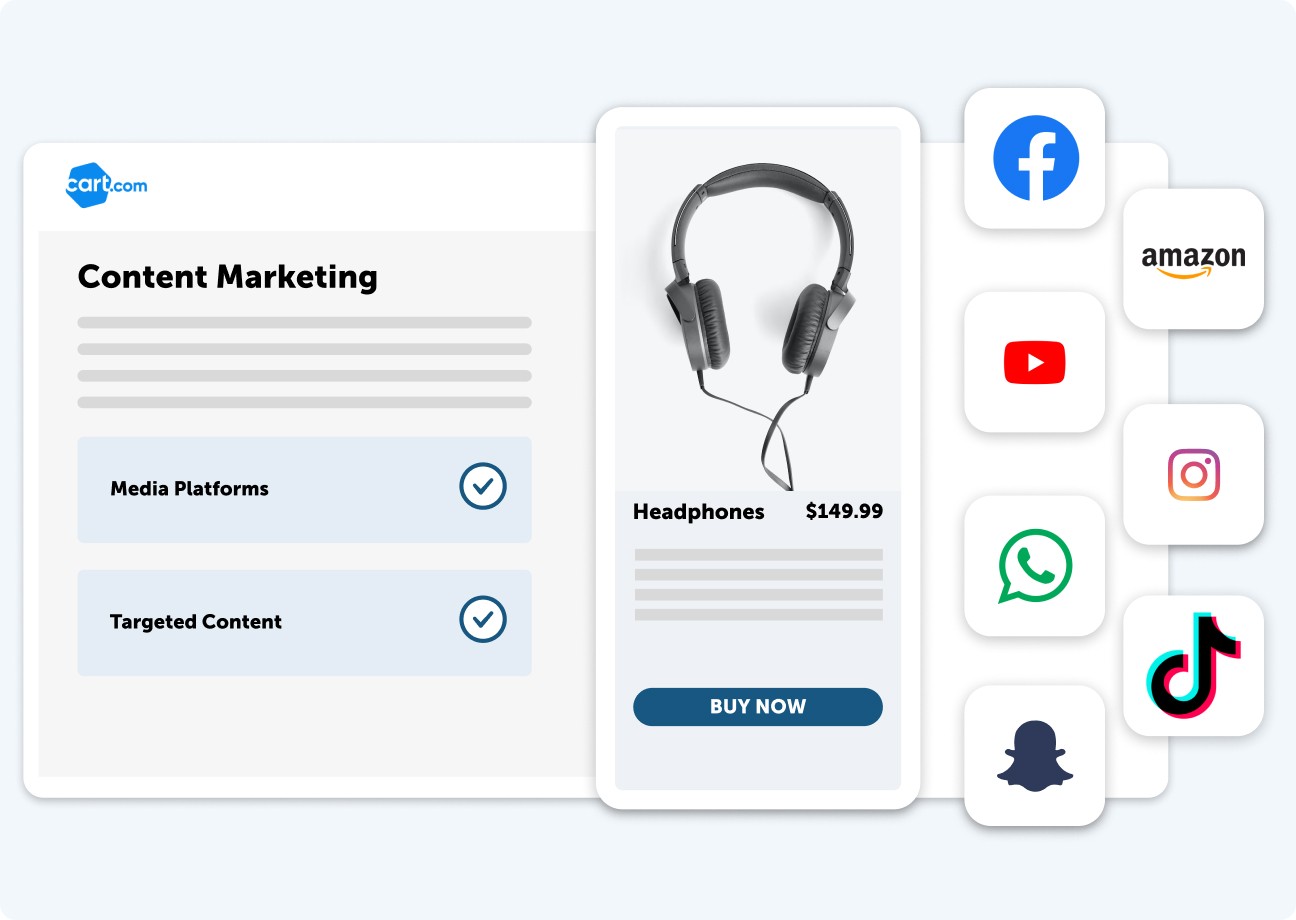Image resolution: width=1296 pixels, height=920 pixels.
Task: Click the Headphones product title
Action: [698, 512]
